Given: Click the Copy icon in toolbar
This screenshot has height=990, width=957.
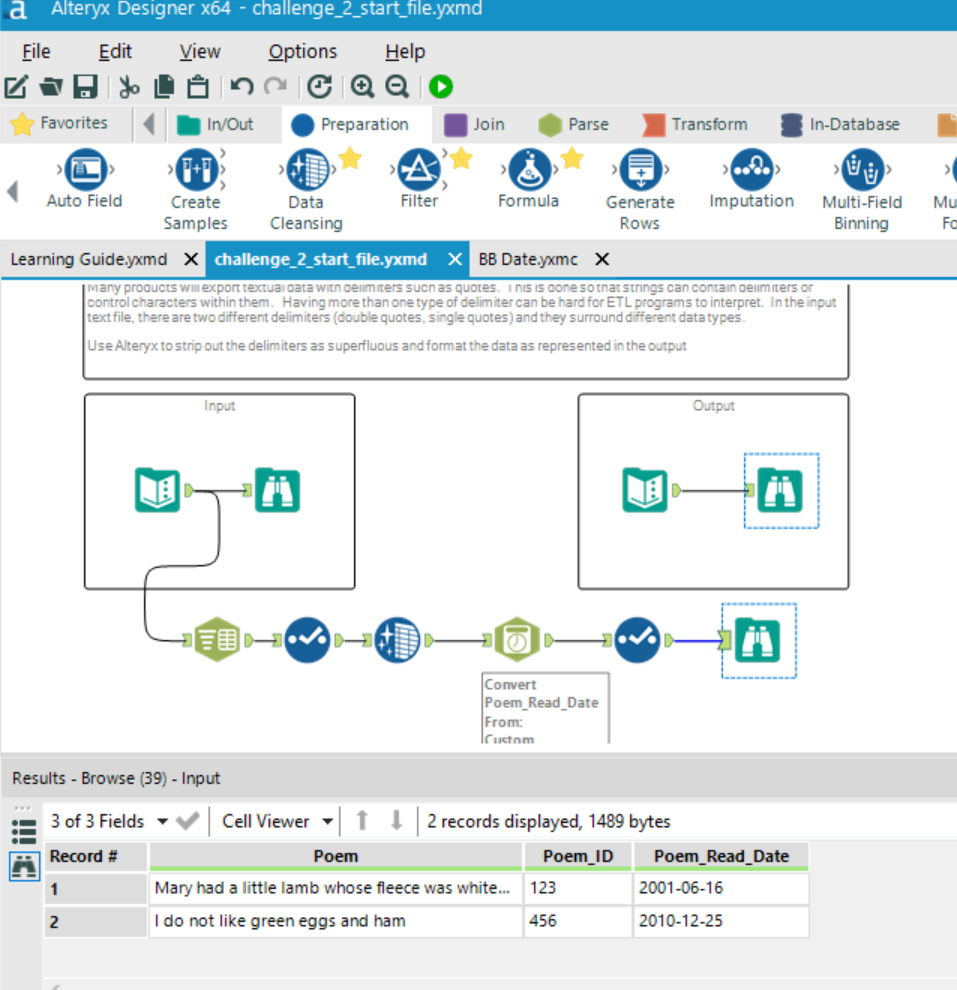Looking at the screenshot, I should click(x=164, y=86).
